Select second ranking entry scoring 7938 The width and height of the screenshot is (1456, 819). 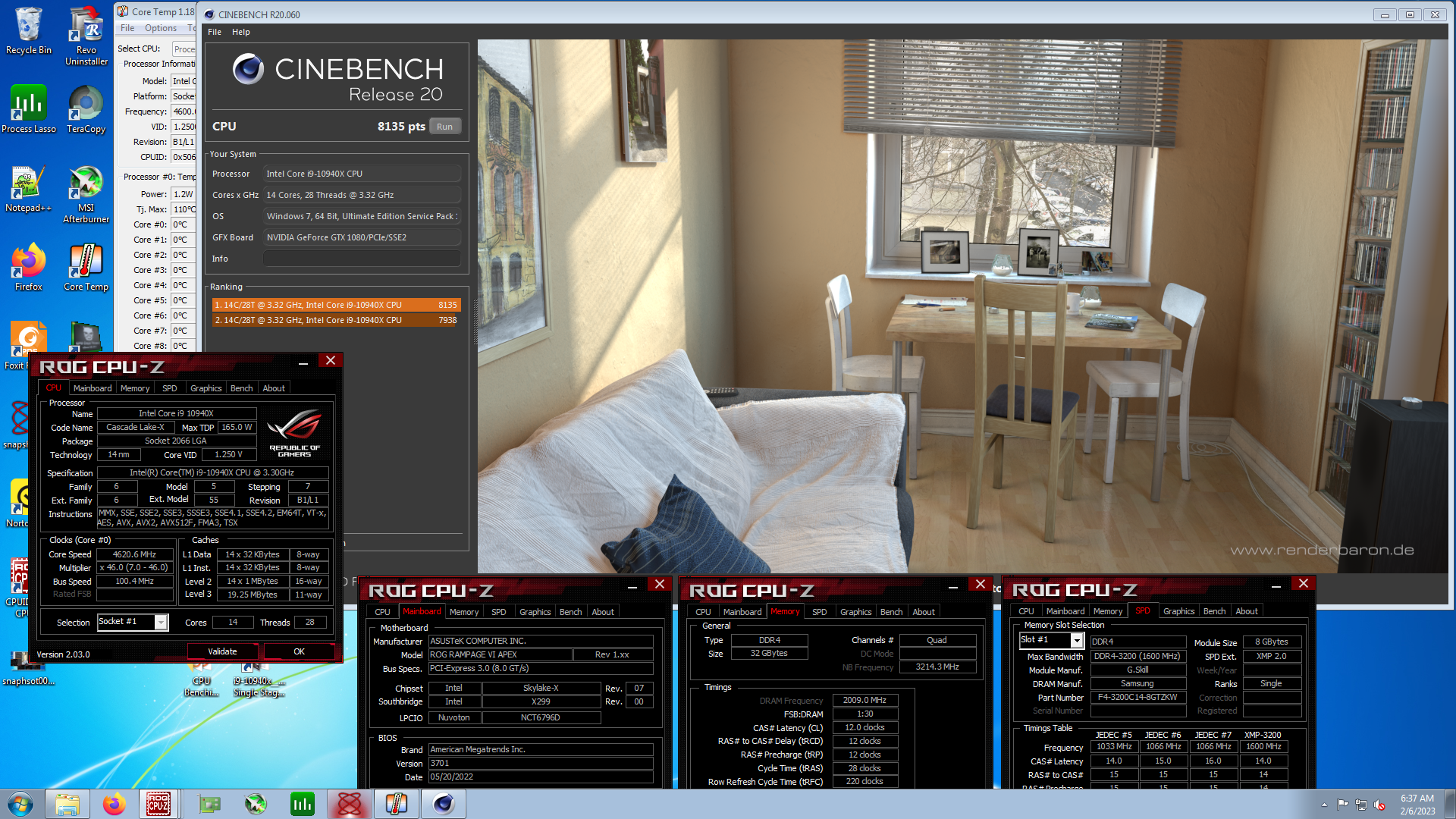pos(336,320)
